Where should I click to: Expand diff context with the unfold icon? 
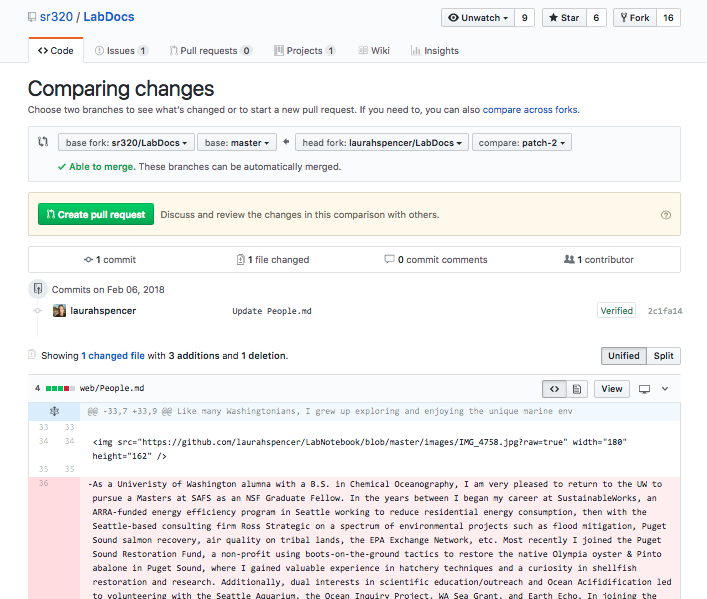click(x=54, y=411)
